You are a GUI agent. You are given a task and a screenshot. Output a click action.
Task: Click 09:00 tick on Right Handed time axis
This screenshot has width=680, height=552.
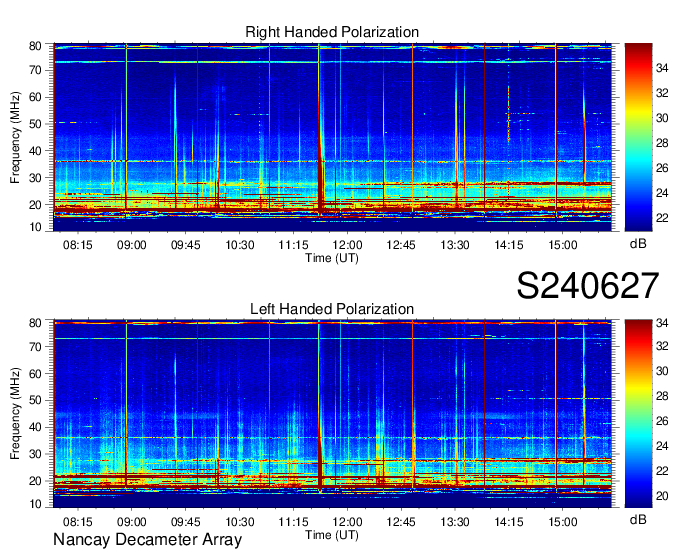[x=131, y=245]
